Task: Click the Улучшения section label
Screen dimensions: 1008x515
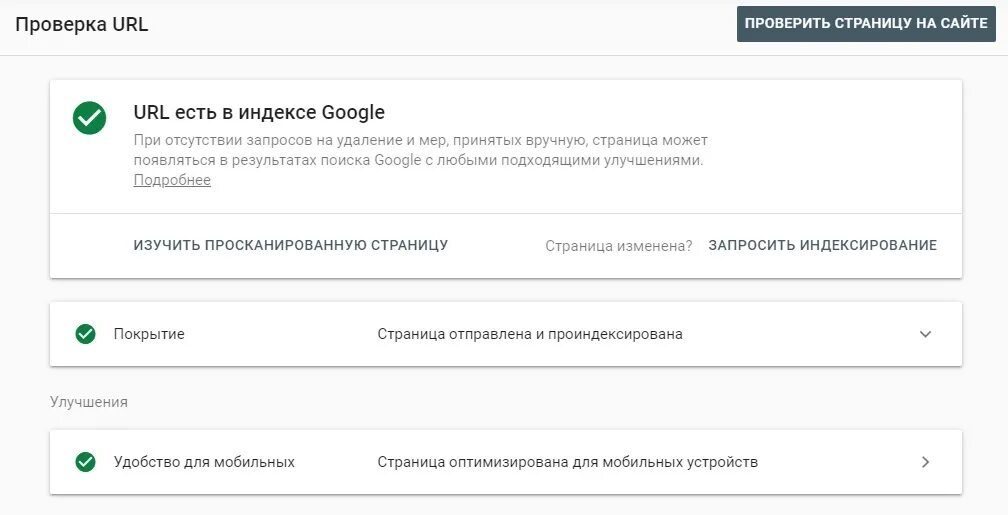Action: click(x=89, y=401)
